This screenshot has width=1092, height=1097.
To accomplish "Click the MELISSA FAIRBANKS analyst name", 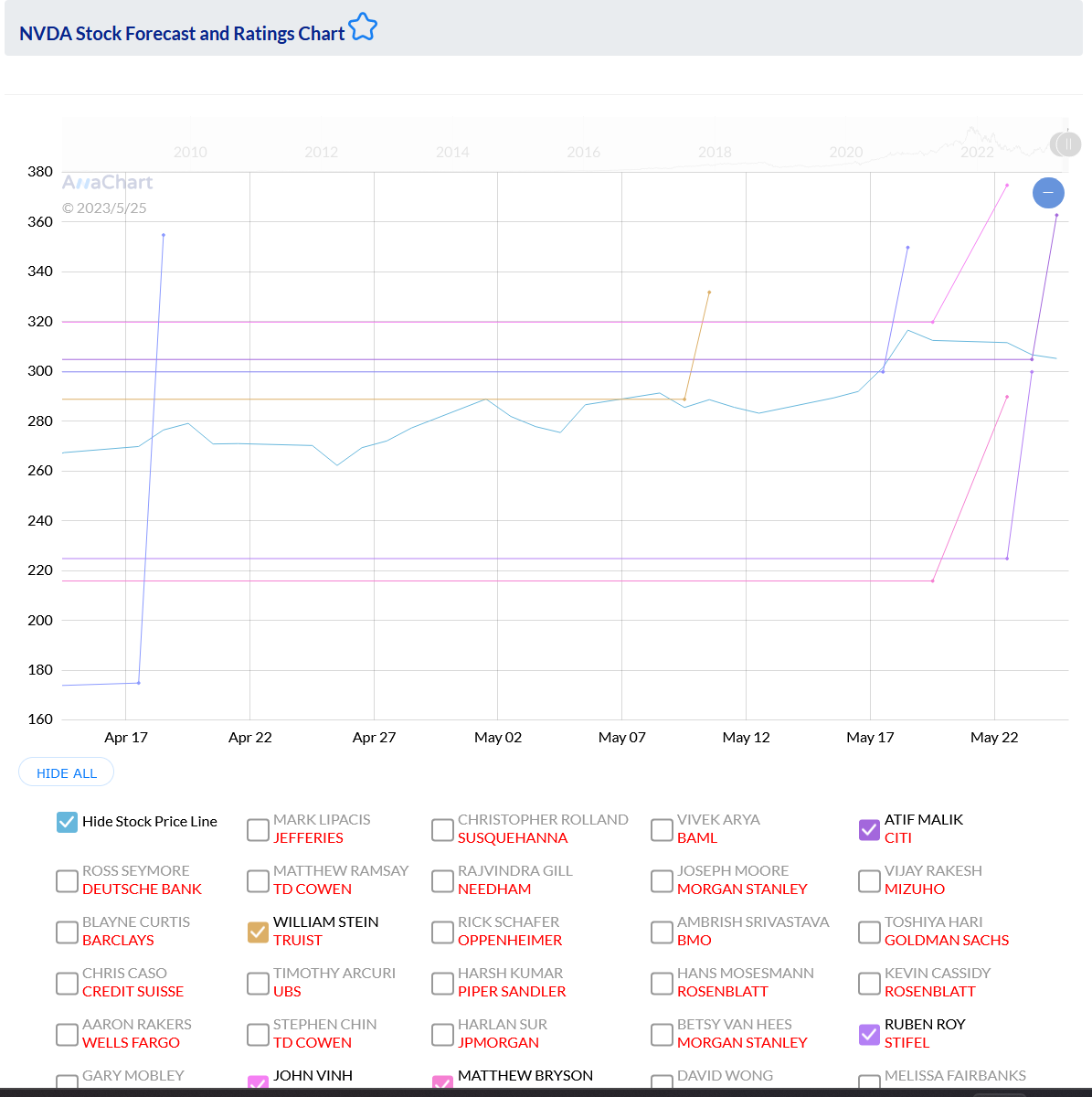I will pos(955,1075).
